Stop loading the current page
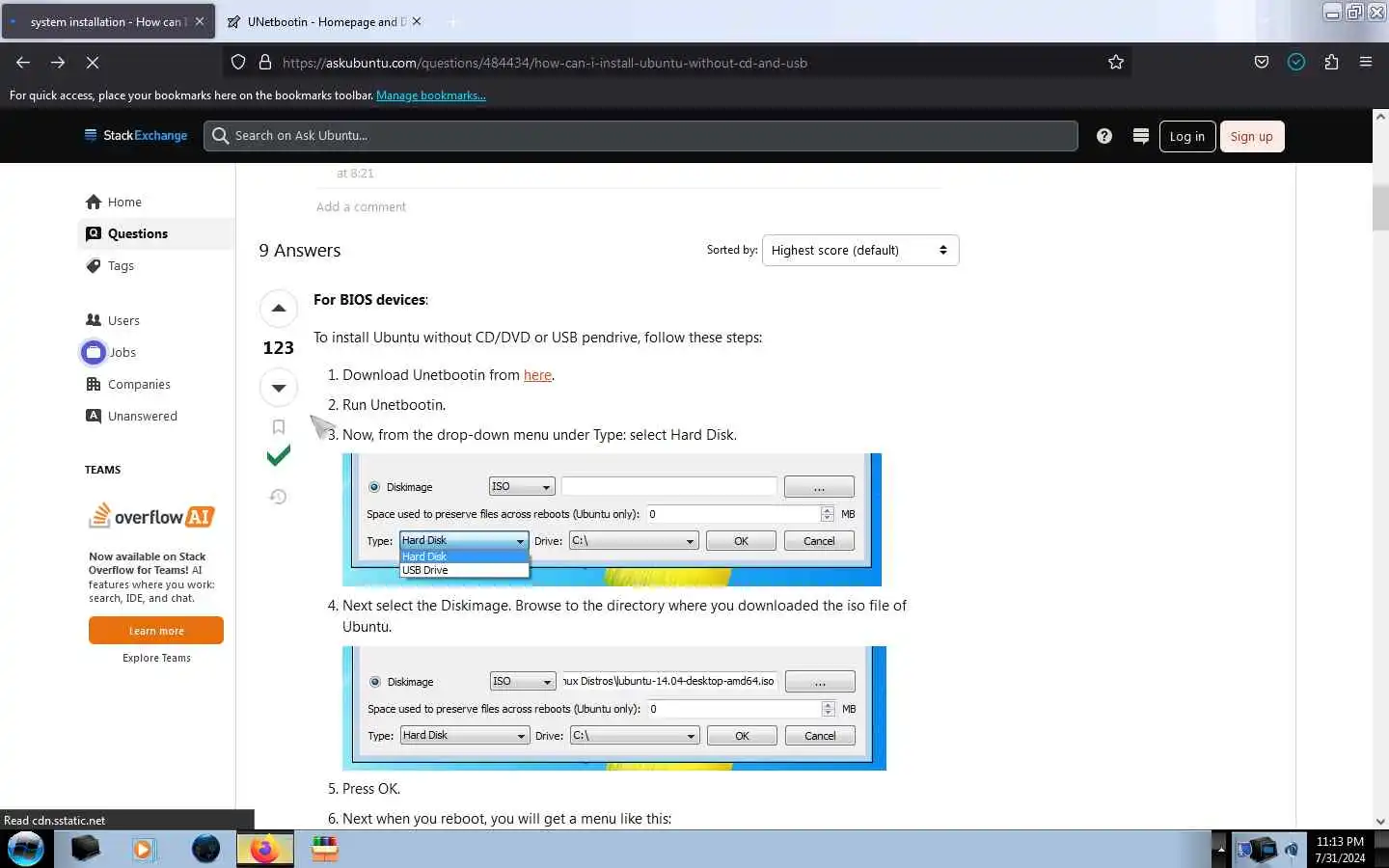1389x868 pixels. tap(93, 62)
